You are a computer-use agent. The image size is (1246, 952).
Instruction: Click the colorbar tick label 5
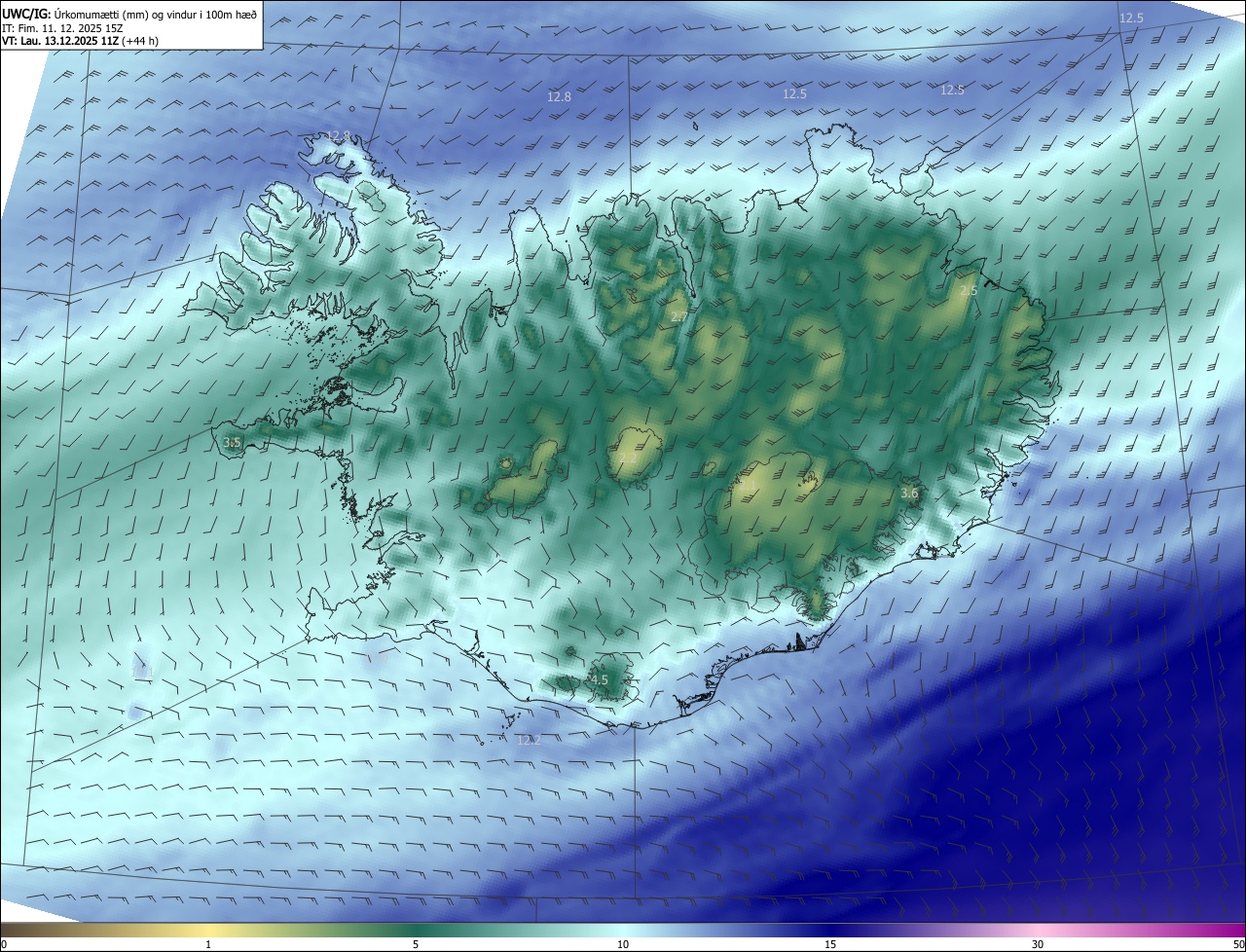416,944
